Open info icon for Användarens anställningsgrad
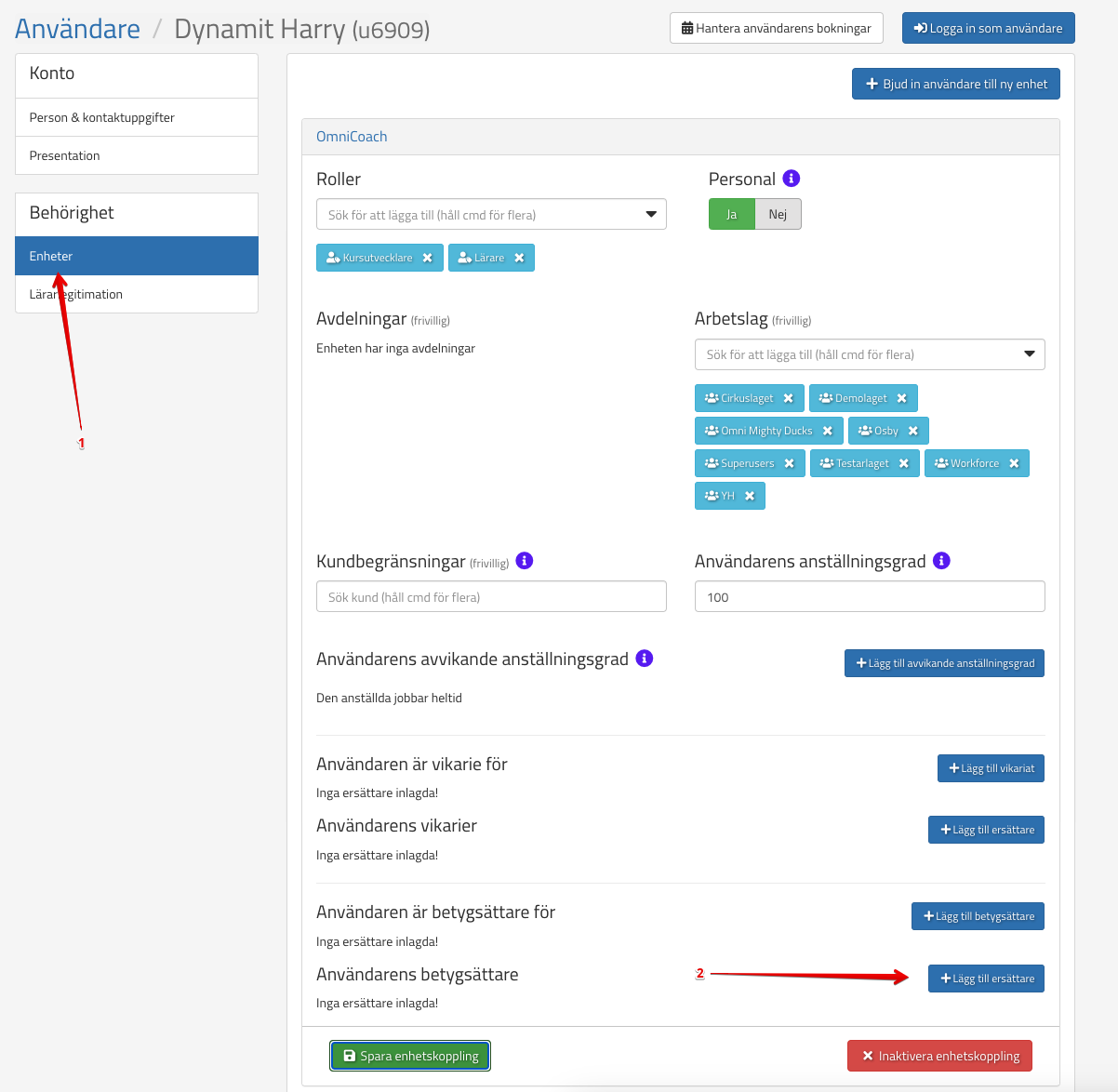The width and height of the screenshot is (1118, 1092). [941, 561]
